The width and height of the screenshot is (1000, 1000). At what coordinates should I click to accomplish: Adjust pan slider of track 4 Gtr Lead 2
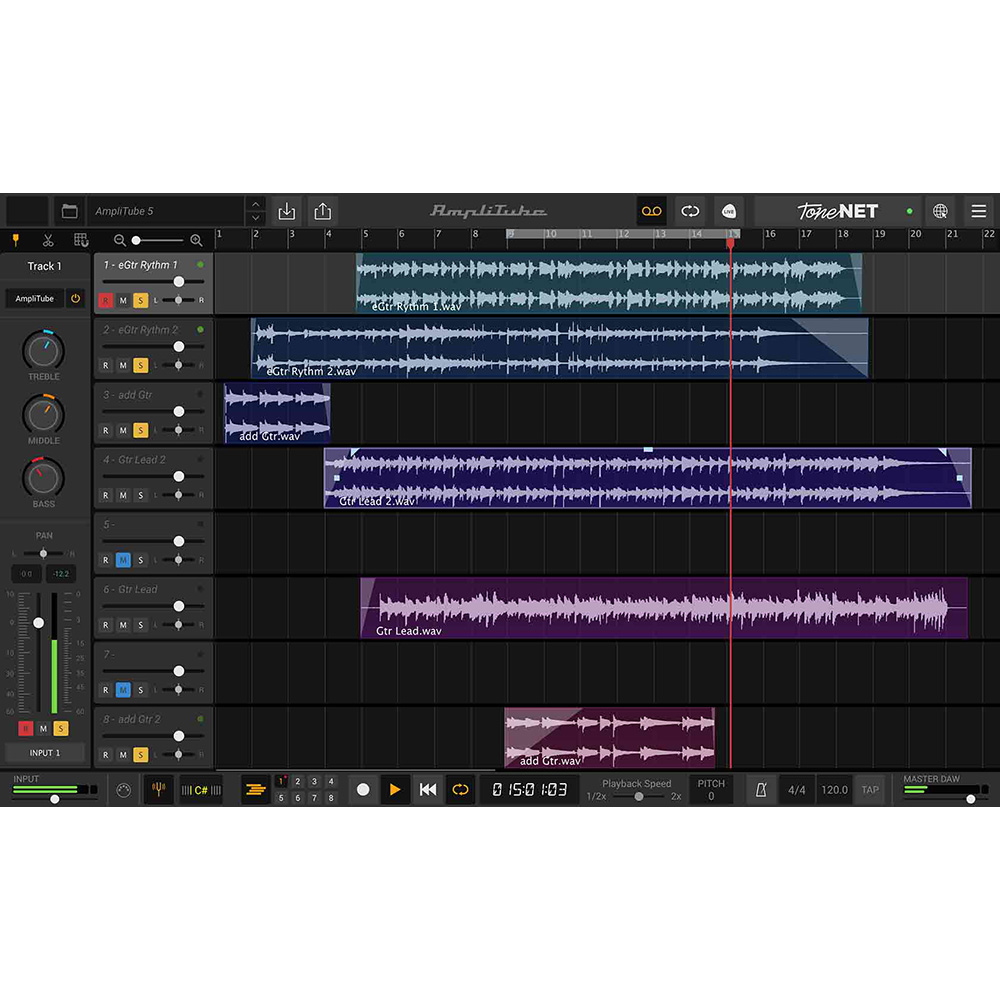tap(179, 495)
